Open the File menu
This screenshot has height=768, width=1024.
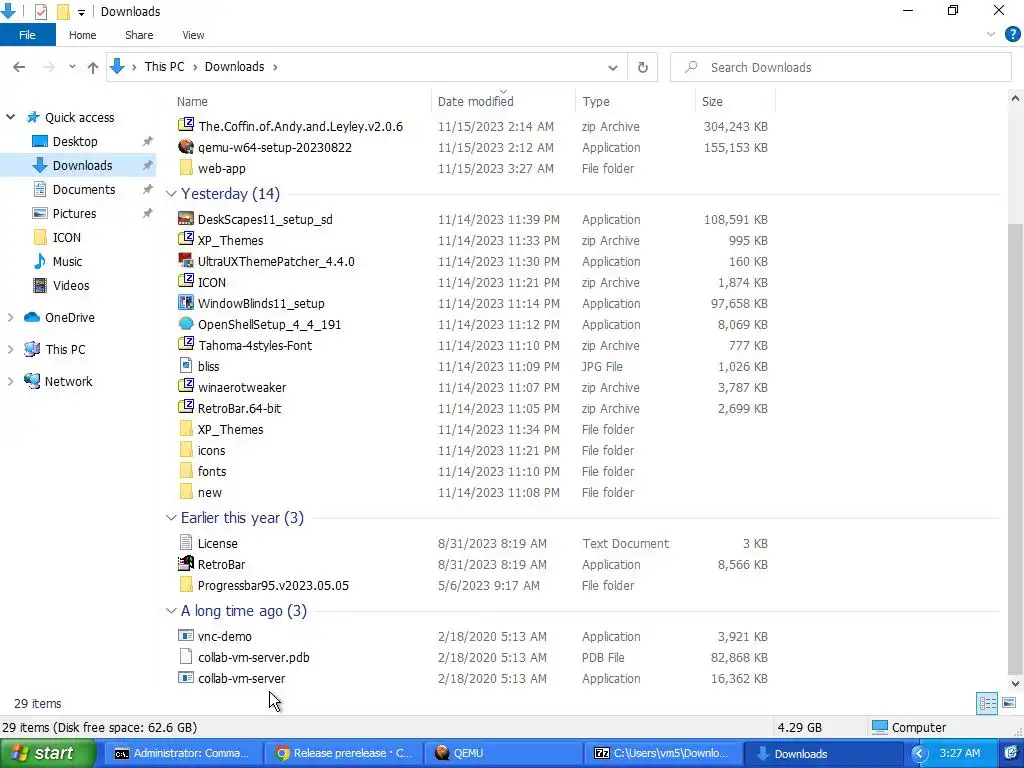27,35
